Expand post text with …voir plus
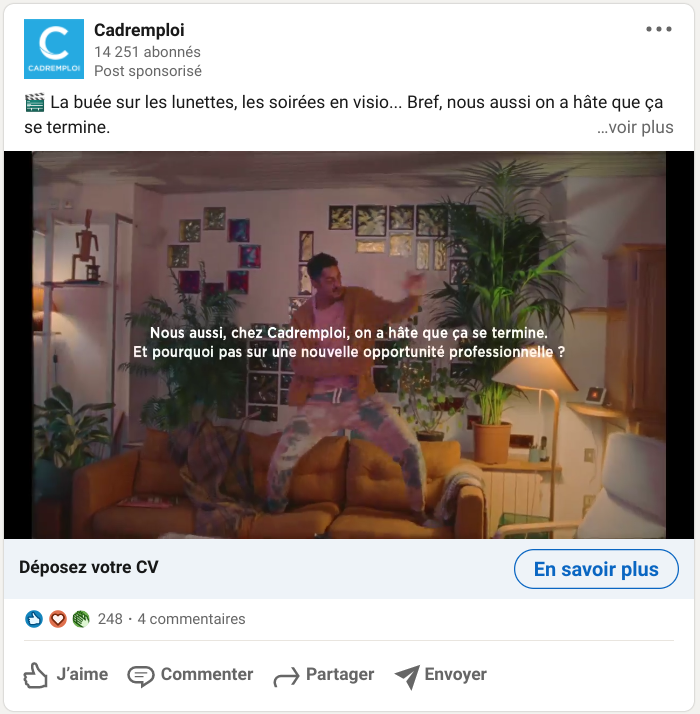This screenshot has height=714, width=700. [635, 128]
